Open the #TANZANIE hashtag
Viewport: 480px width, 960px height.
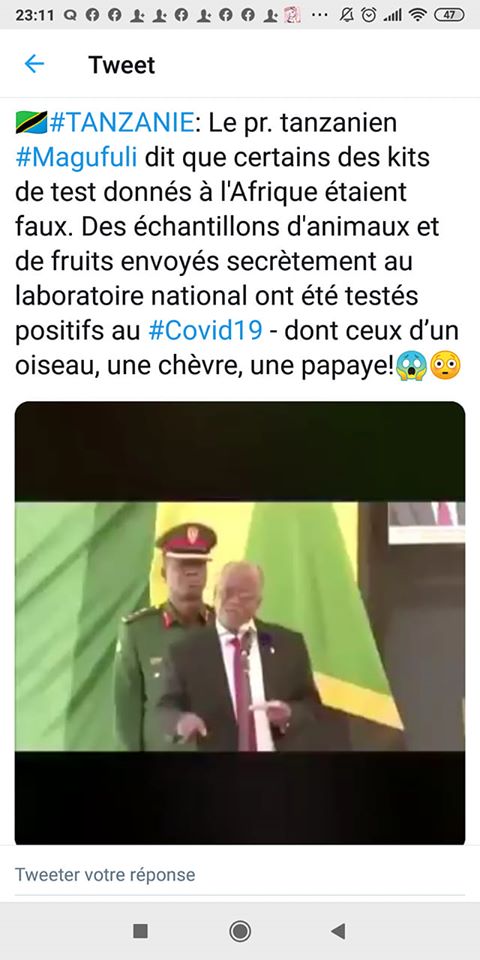121,123
